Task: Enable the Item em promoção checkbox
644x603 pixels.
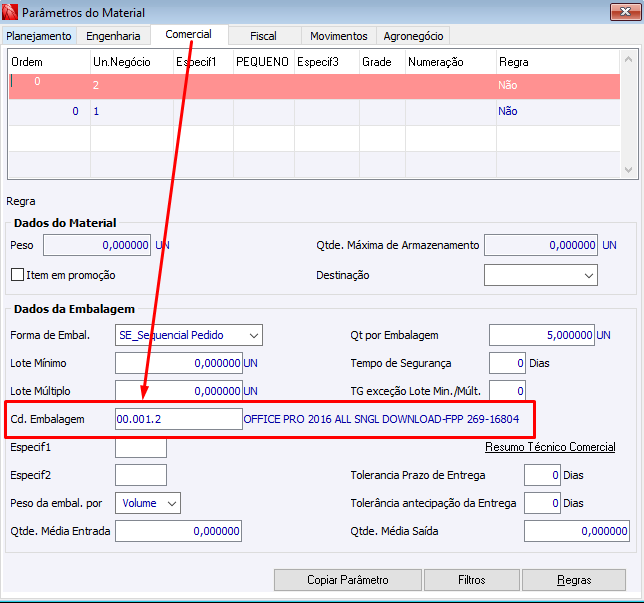Action: (18, 274)
